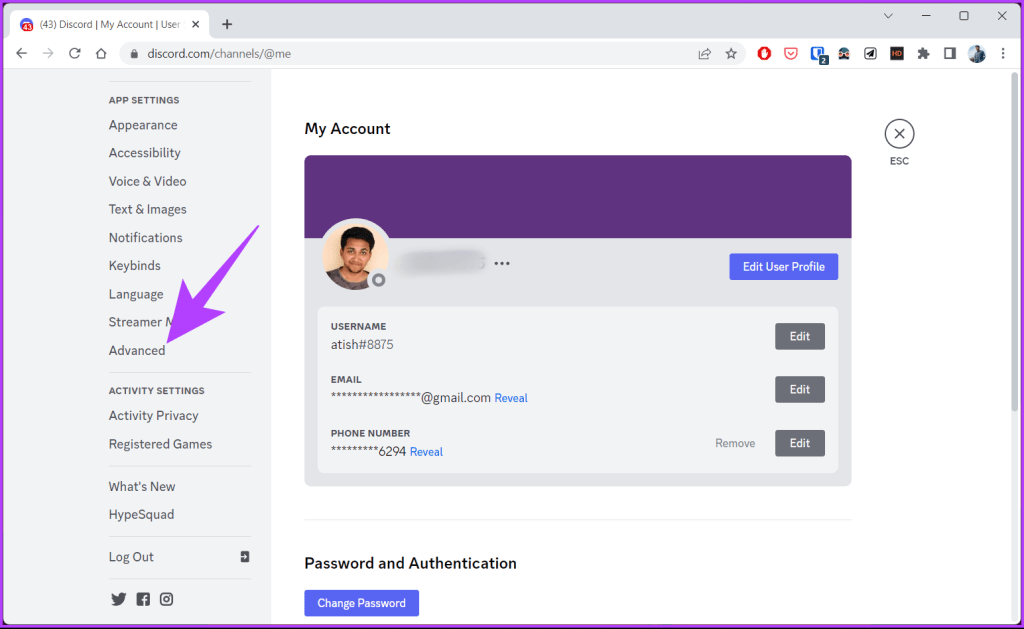
Task: Open the Chrome extensions puzzle icon
Action: [924, 53]
